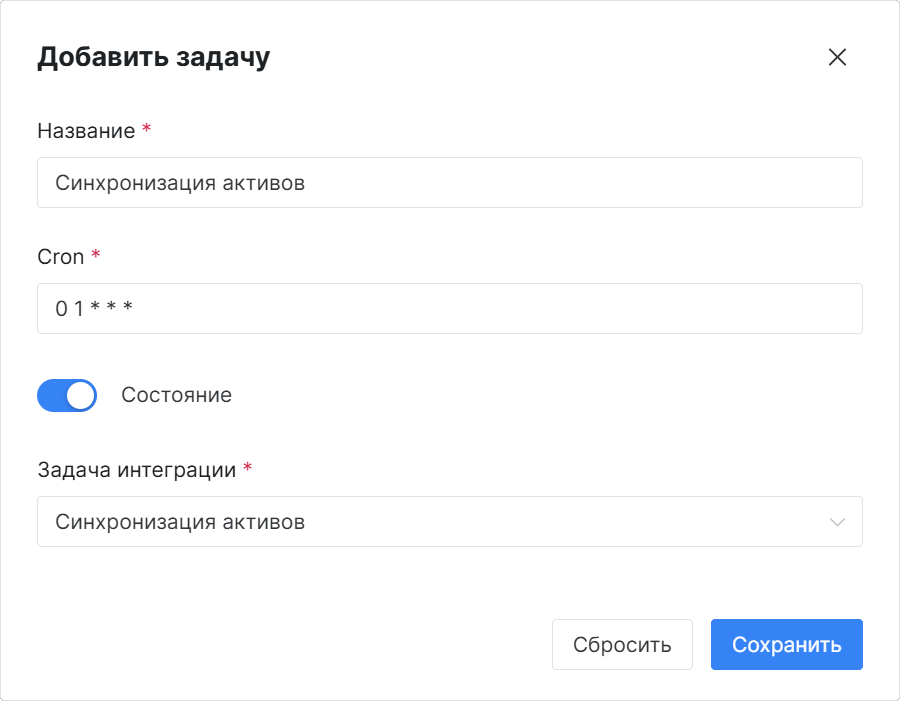Place the cursor in the 0 1 * * * cron value
Viewport: 900px width, 701px height.
pos(94,308)
